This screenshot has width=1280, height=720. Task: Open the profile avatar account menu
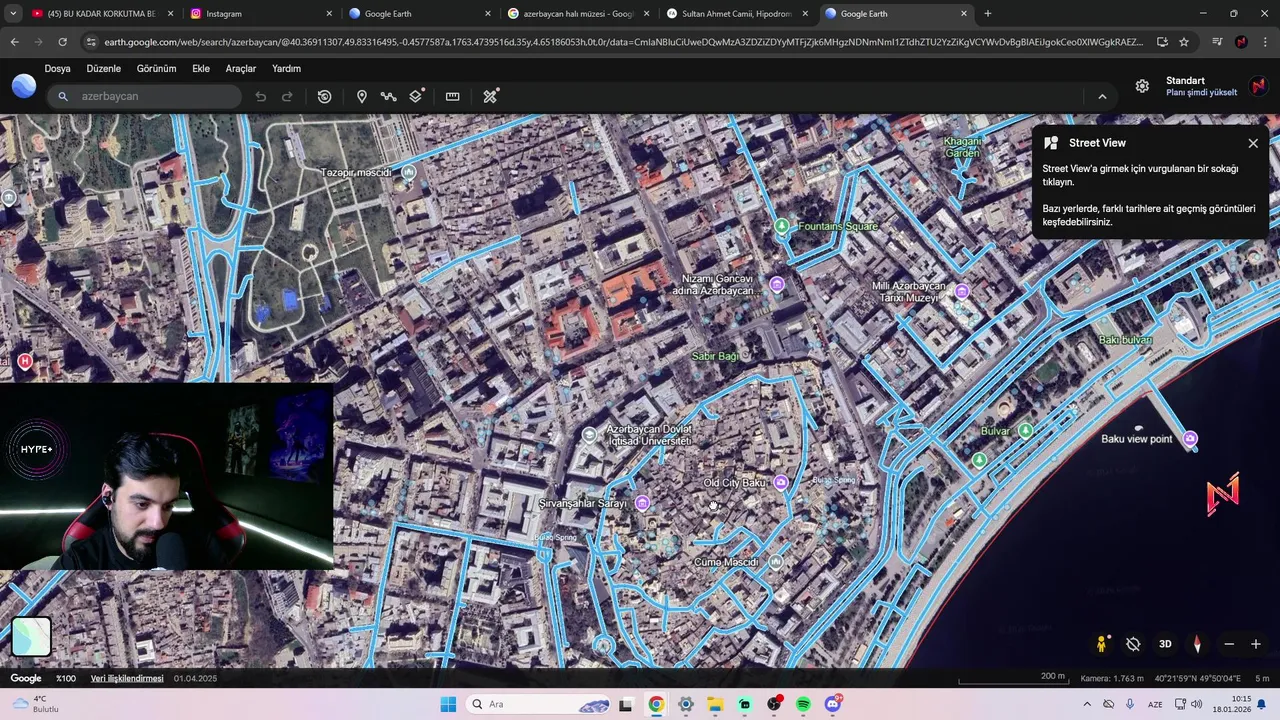point(1259,86)
